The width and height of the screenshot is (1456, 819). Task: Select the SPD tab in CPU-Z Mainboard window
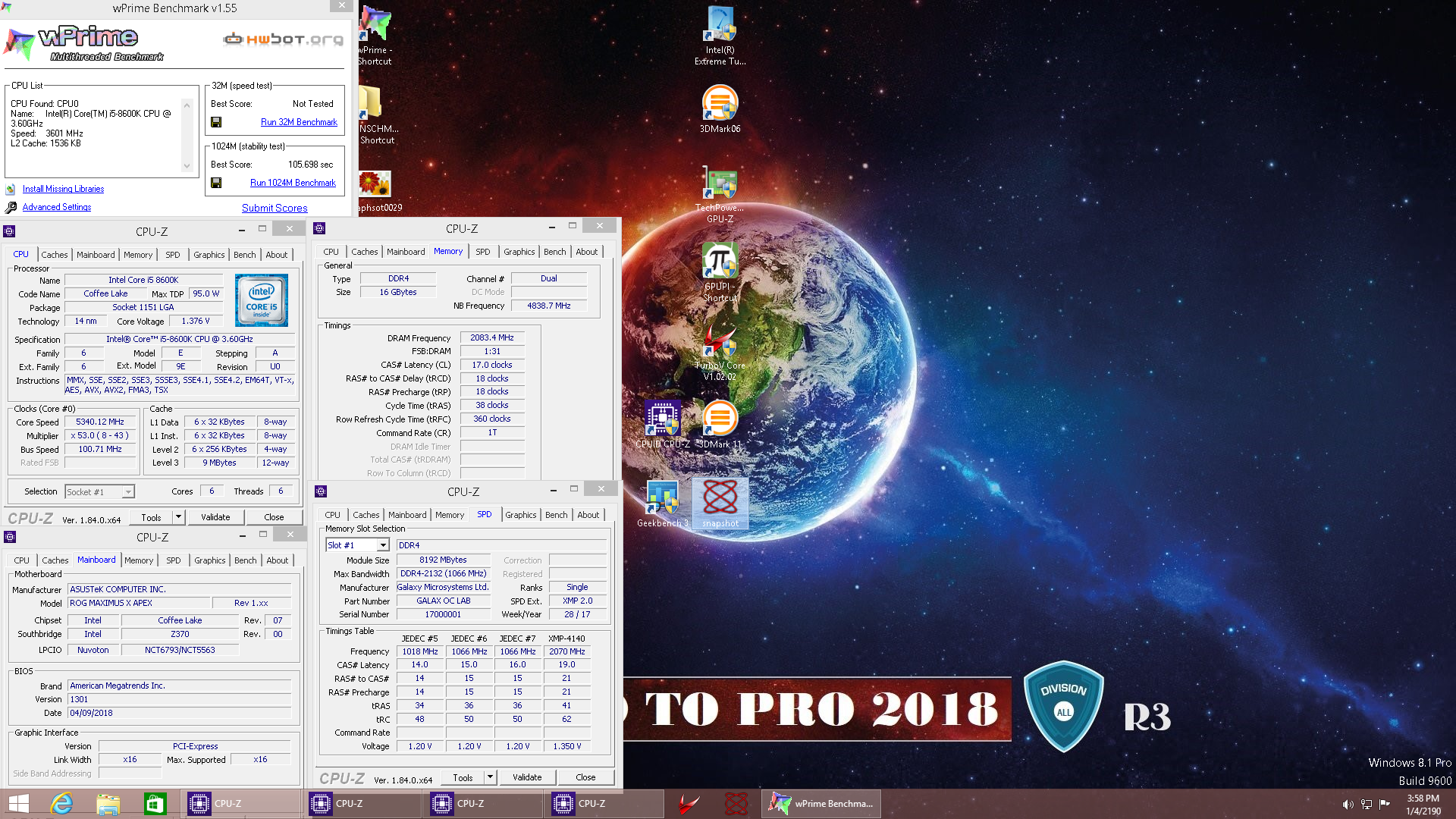coord(173,560)
